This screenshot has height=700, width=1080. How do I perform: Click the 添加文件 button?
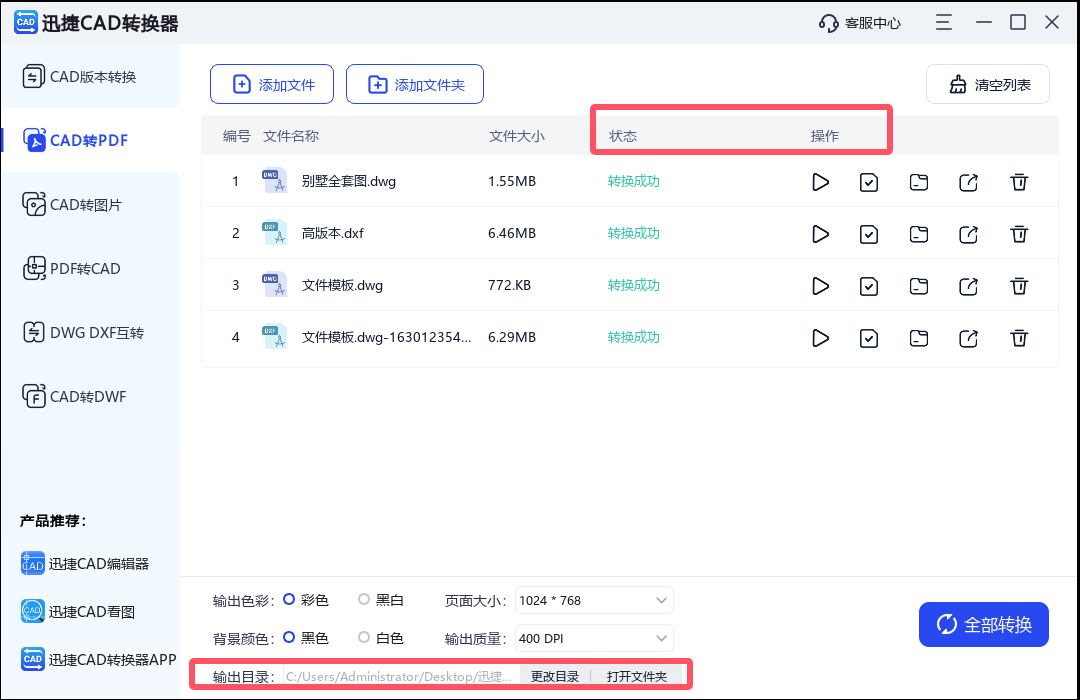pyautogui.click(x=271, y=84)
